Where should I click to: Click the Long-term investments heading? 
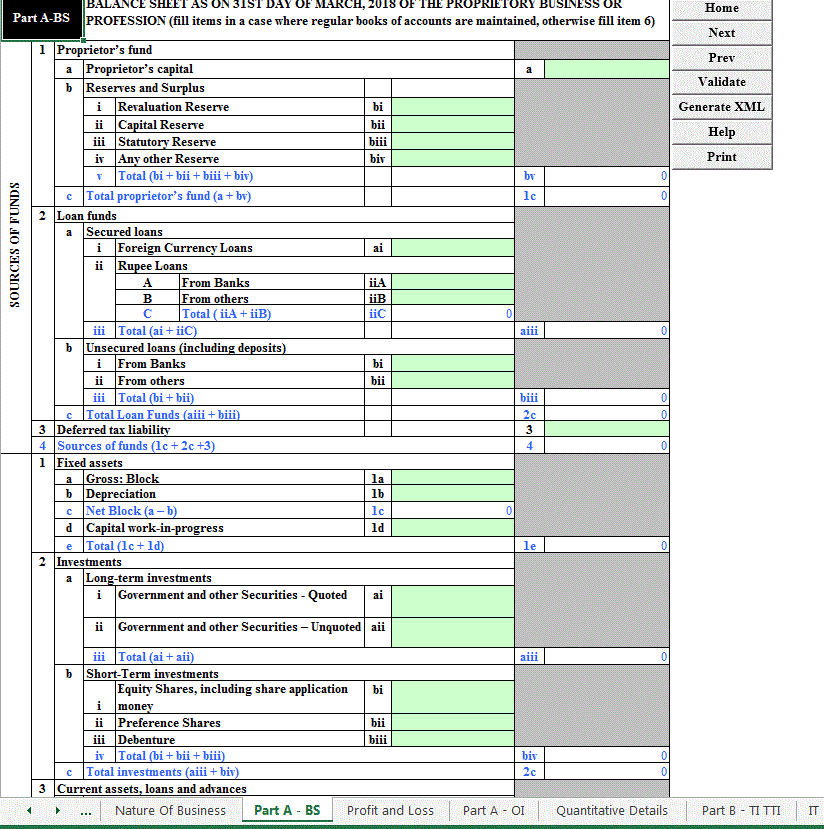(149, 578)
